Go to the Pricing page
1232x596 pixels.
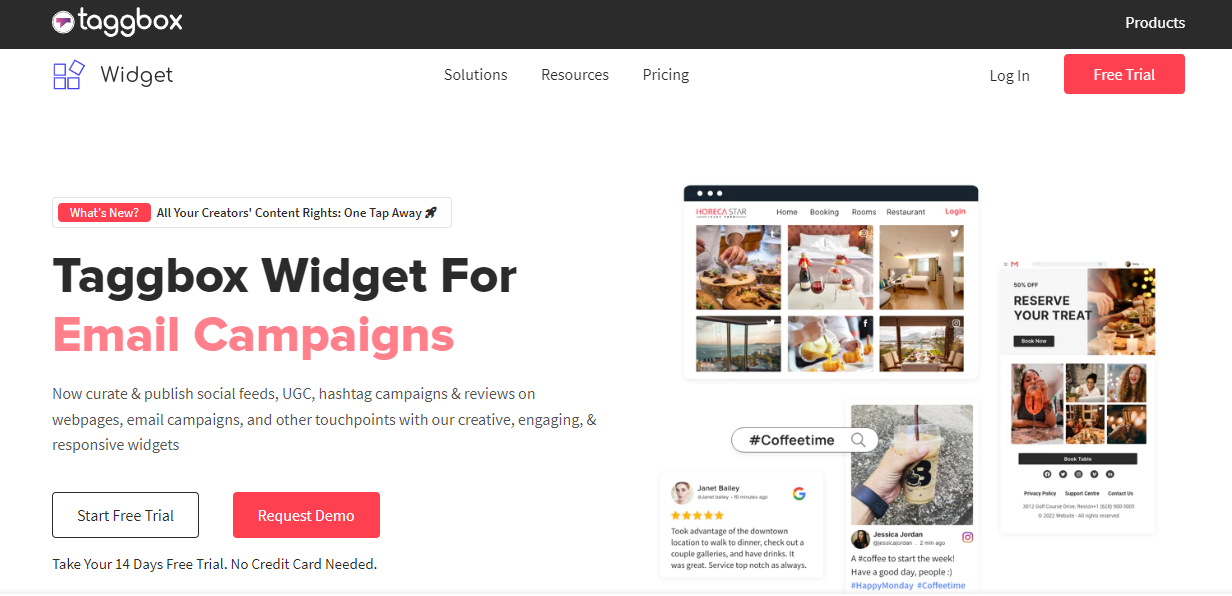(x=666, y=75)
